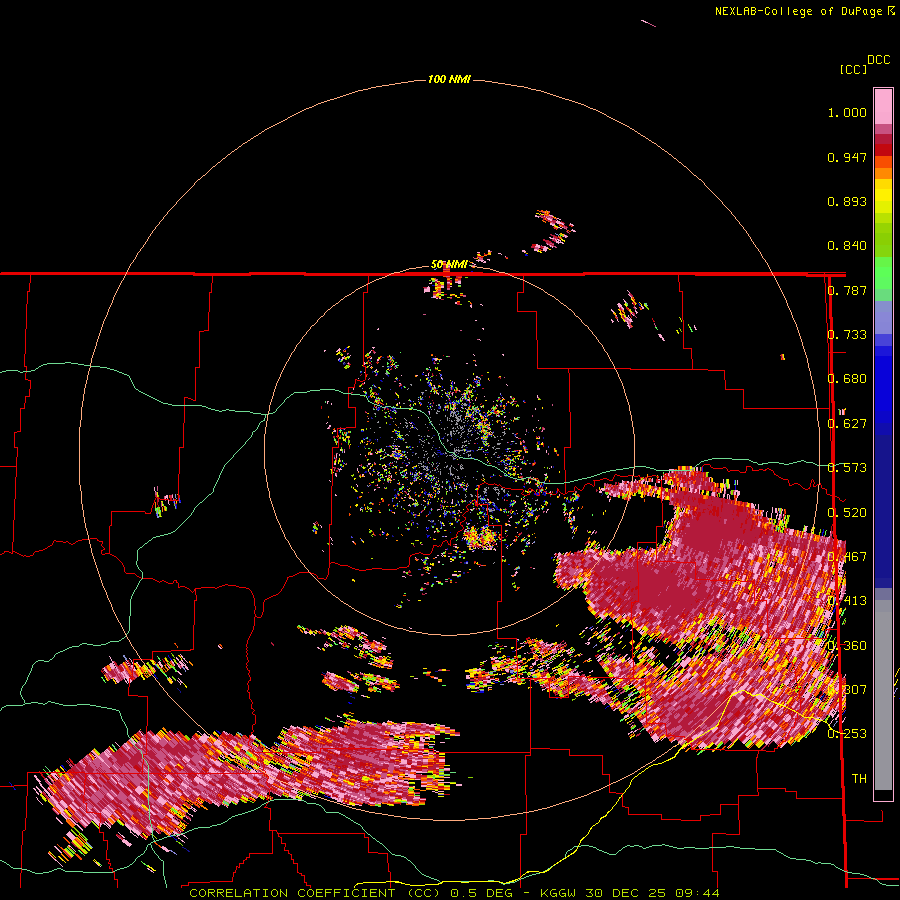Select the 0.733 scale value
The height and width of the screenshot is (900, 900).
point(847,335)
